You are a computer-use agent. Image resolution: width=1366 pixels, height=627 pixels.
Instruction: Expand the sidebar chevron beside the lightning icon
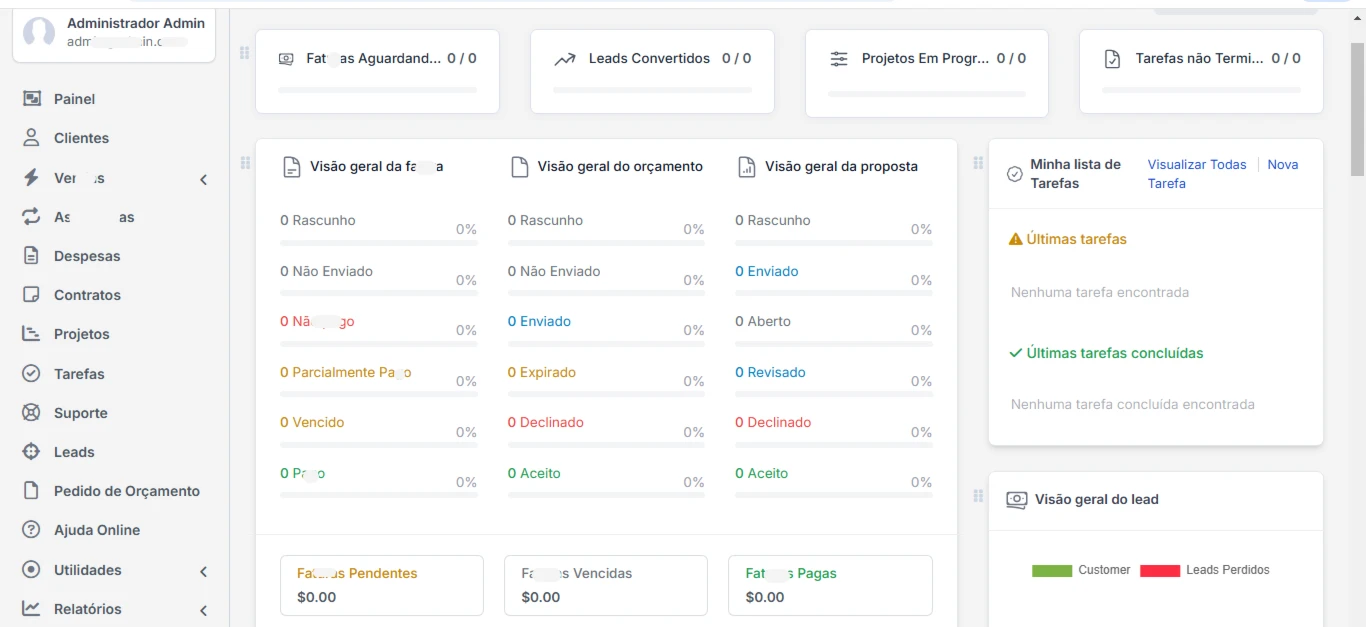203,179
